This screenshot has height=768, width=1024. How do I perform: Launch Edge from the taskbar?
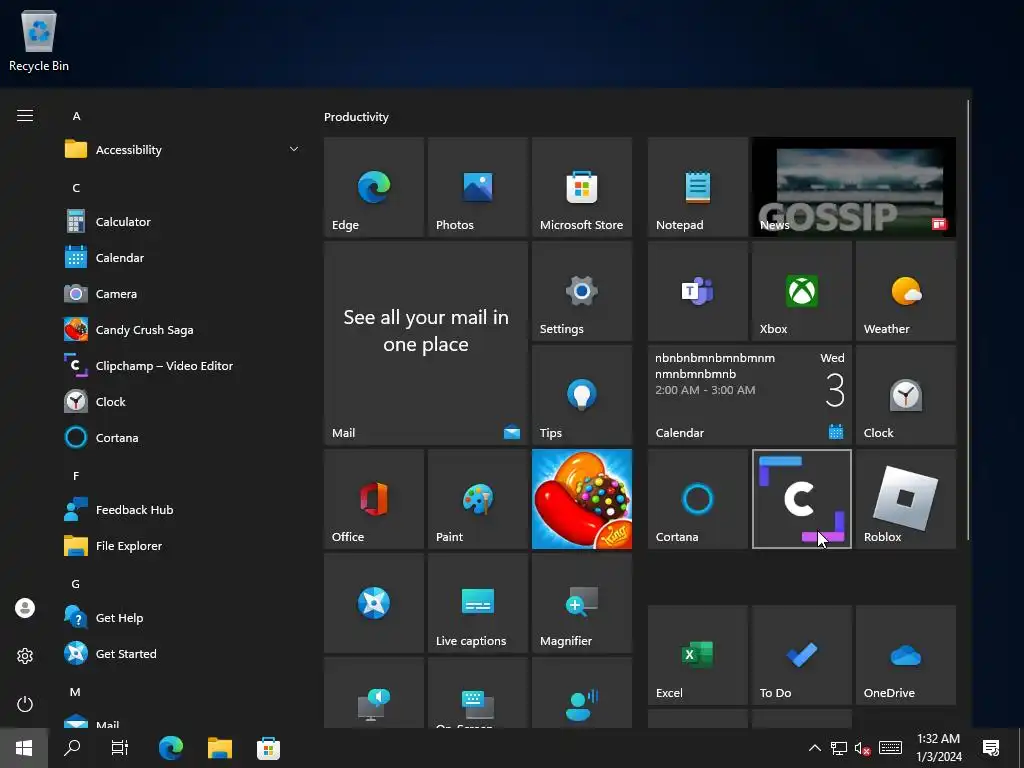click(x=171, y=748)
